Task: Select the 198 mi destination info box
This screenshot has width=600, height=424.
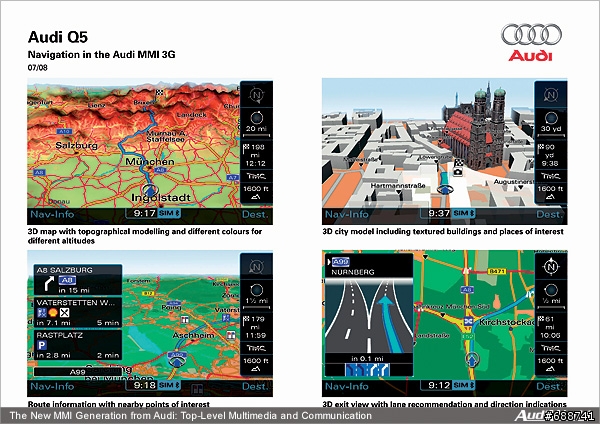Action: coord(256,155)
